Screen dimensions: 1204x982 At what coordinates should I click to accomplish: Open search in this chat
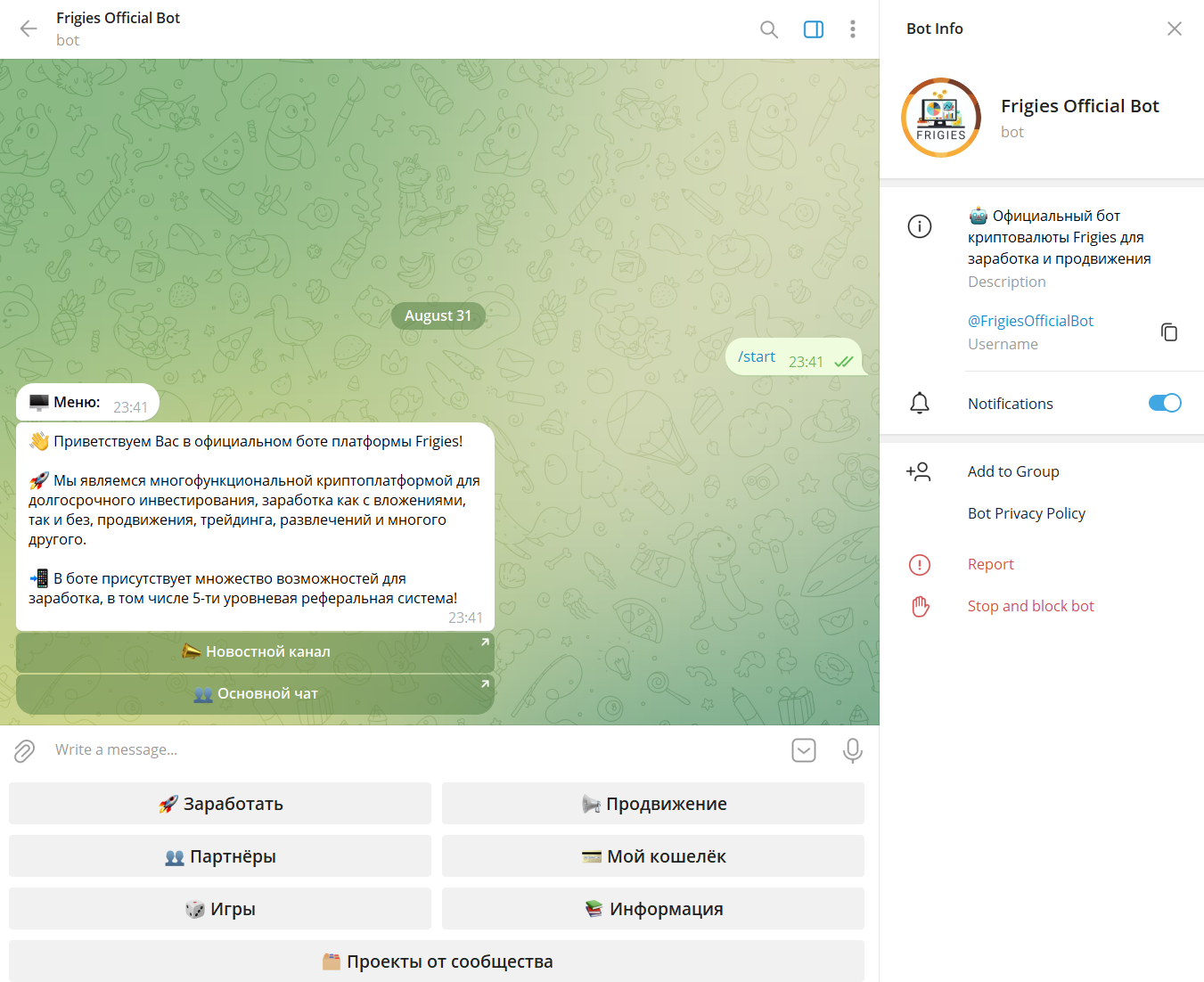point(769,29)
